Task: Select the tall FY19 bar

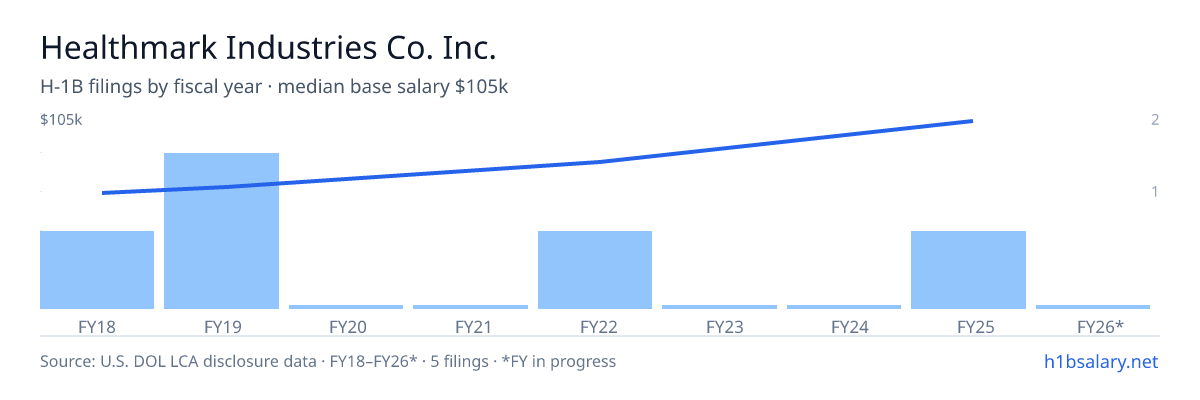Action: (x=221, y=231)
